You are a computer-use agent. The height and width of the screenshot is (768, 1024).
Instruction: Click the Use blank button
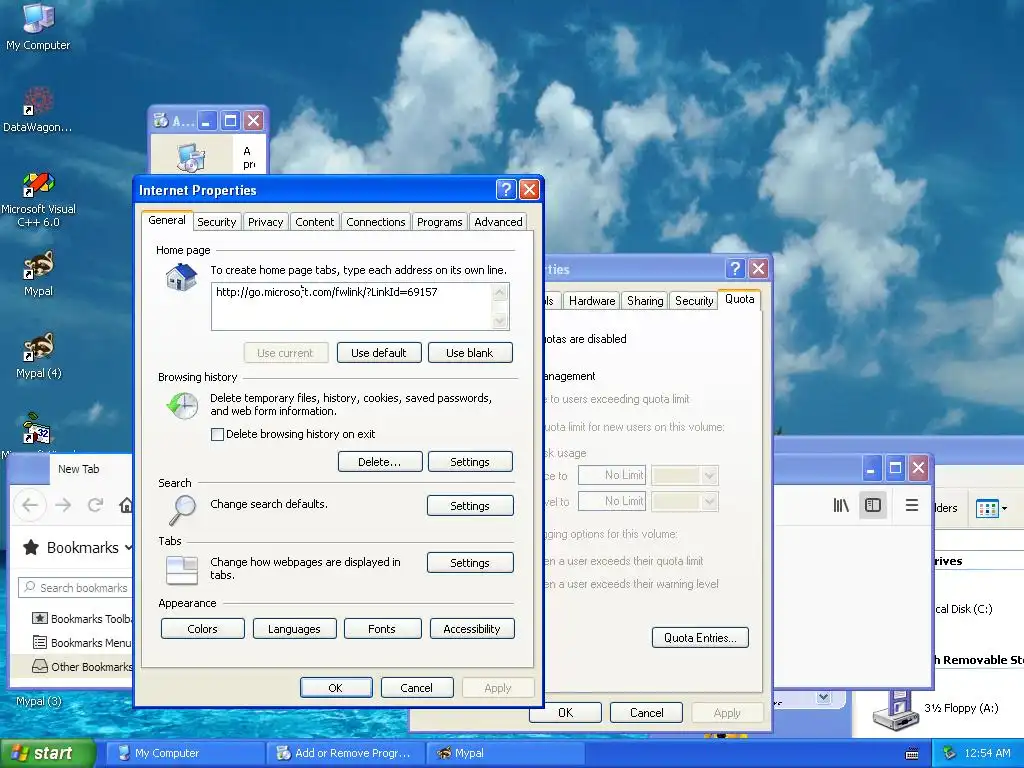(470, 353)
